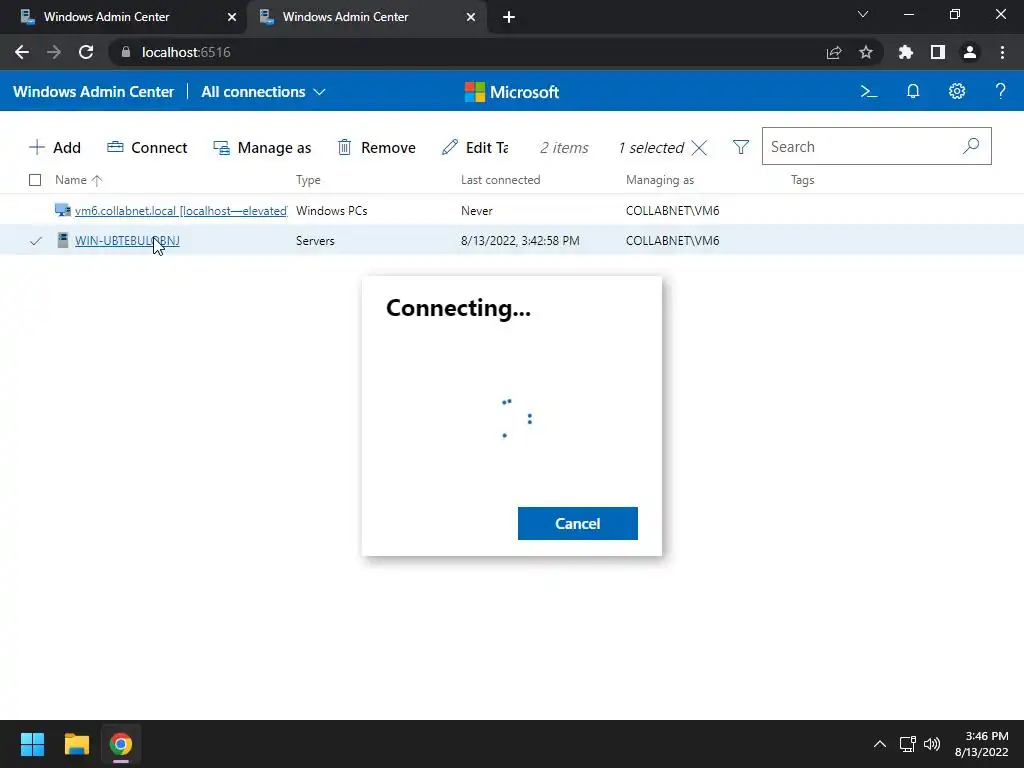Open the Chrome three-dot menu
Screen dimensions: 1024x768
point(1002,52)
